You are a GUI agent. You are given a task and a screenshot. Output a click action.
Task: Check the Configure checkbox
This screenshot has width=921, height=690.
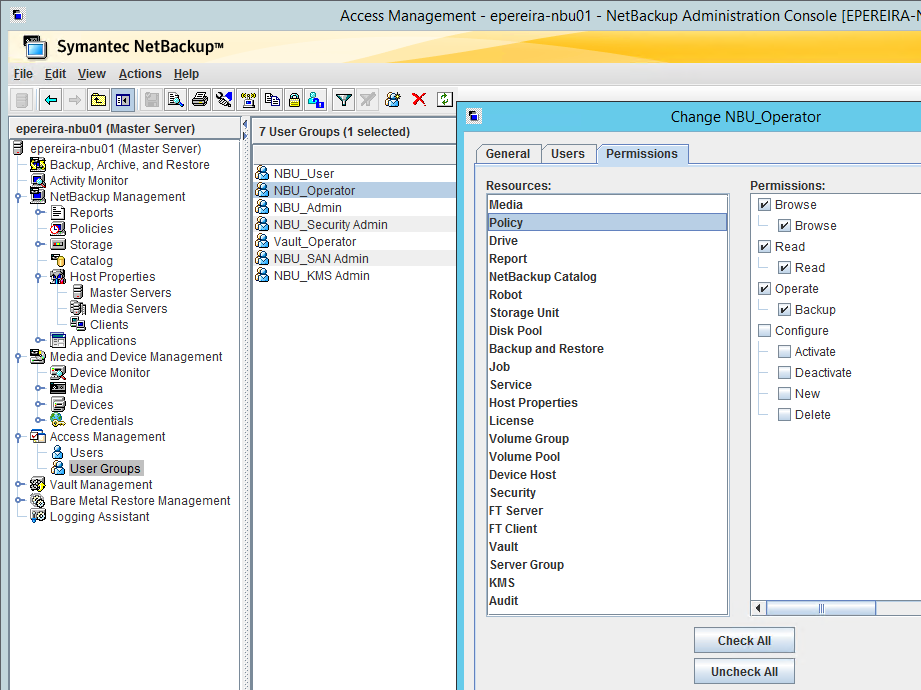point(764,331)
